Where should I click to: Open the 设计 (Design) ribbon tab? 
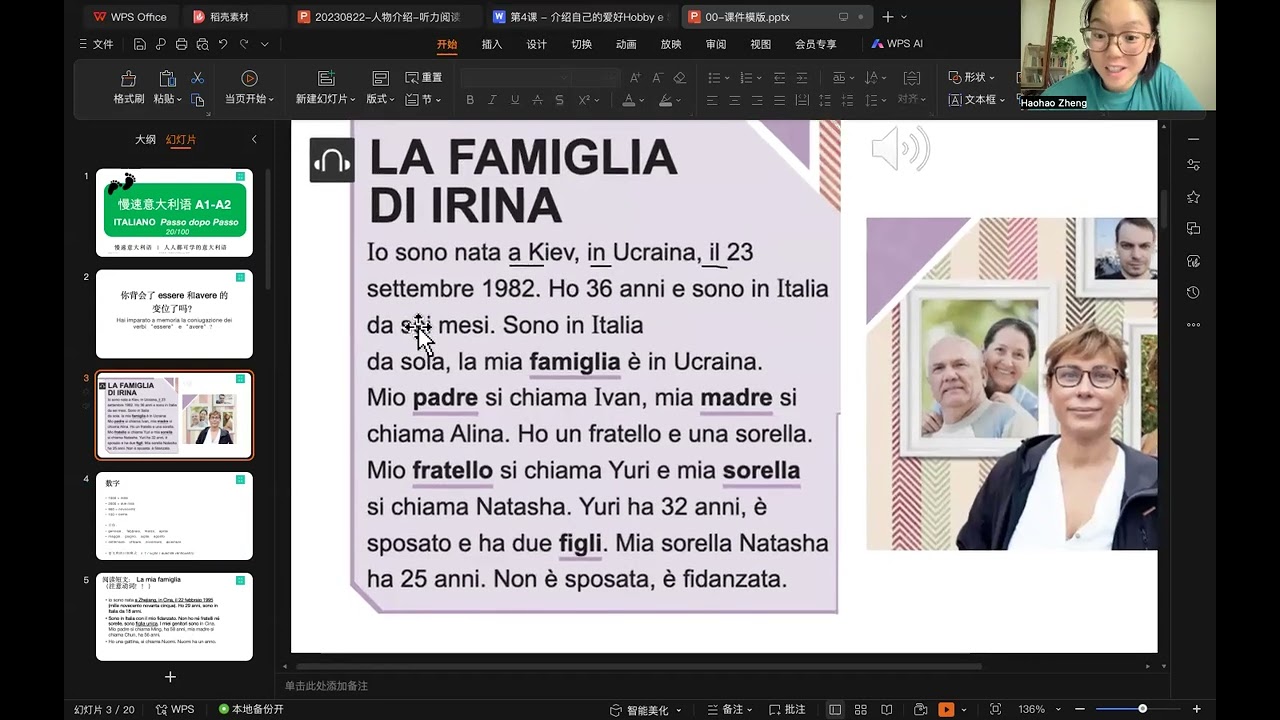[x=537, y=44]
